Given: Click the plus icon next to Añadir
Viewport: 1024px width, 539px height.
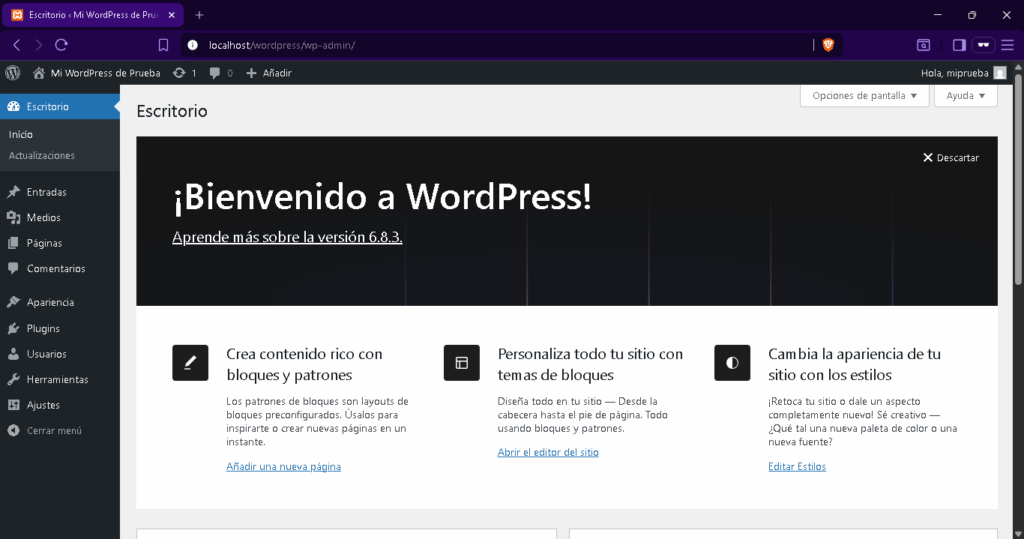Looking at the screenshot, I should click(251, 73).
